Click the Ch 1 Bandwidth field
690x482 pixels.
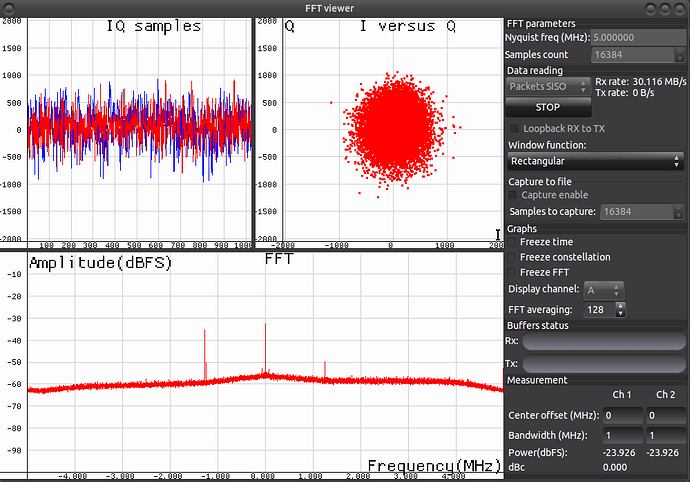point(622,436)
